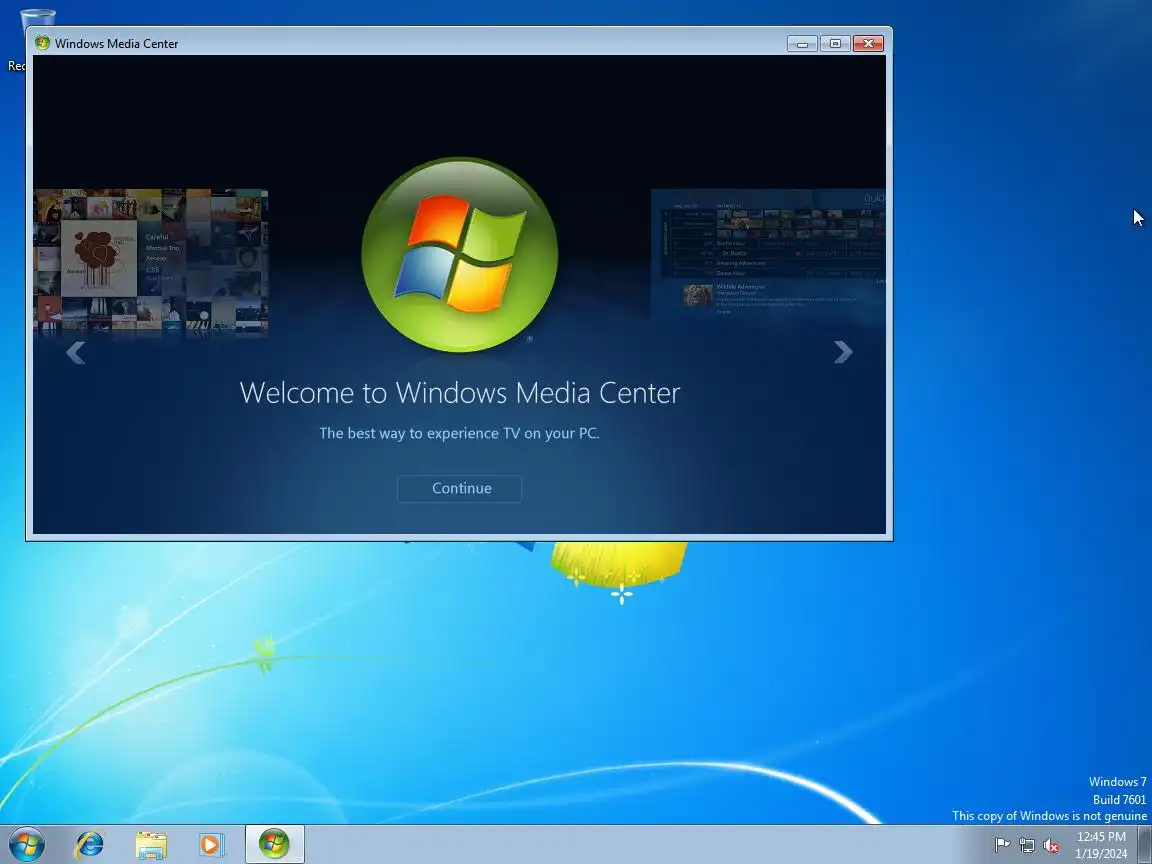1152x864 pixels.
Task: Click the green Windows Media Center logo
Action: click(x=459, y=255)
